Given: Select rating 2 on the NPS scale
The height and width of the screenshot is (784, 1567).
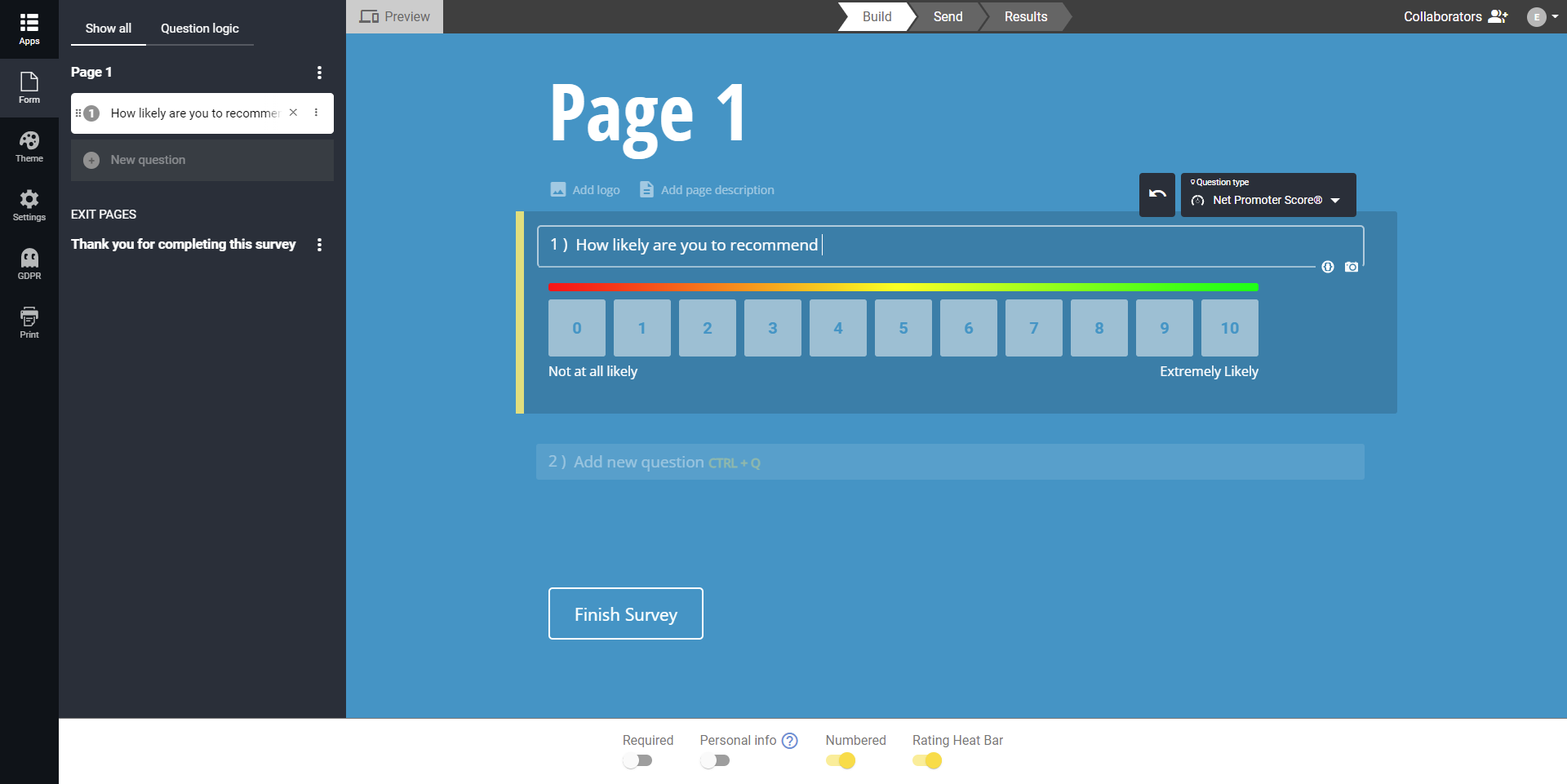Looking at the screenshot, I should 708,328.
